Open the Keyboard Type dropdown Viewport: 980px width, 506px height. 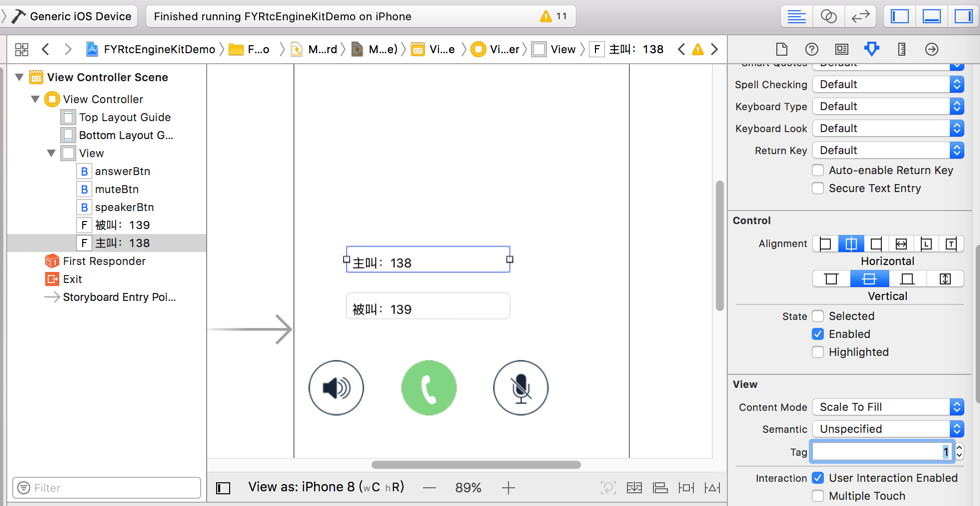pyautogui.click(x=888, y=106)
